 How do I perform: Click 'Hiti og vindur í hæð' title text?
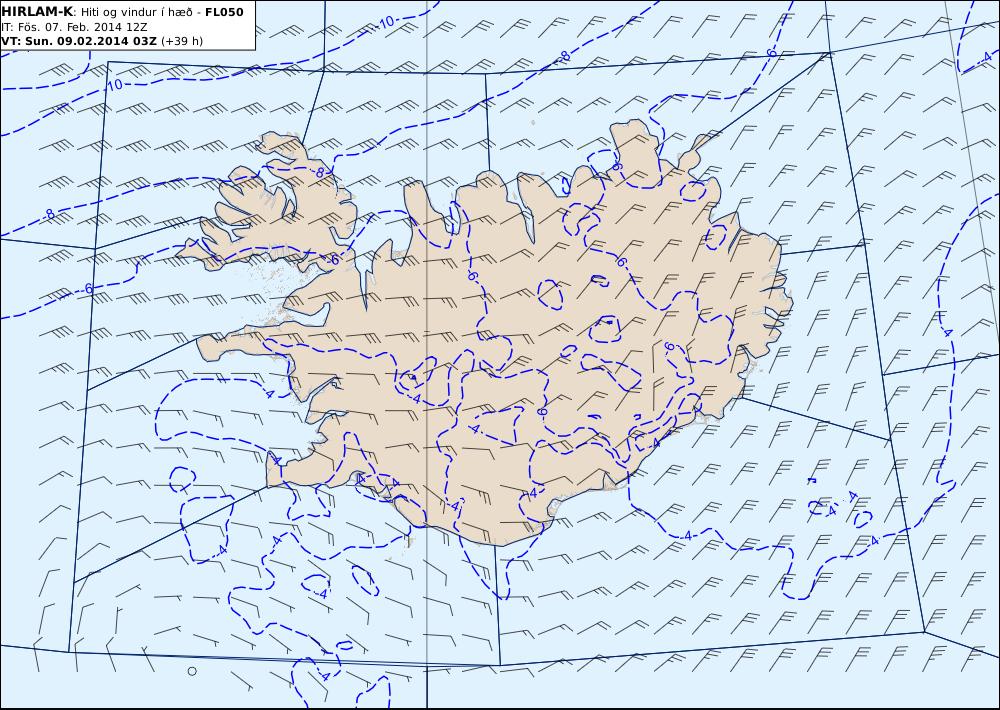click(136, 12)
